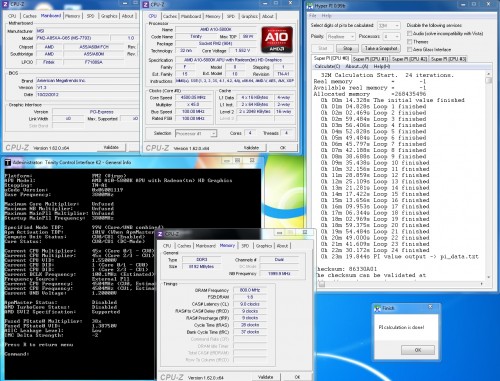Click OK in the Memory CPU-Z window
500x381 pixels.
pyautogui.click(x=297, y=377)
